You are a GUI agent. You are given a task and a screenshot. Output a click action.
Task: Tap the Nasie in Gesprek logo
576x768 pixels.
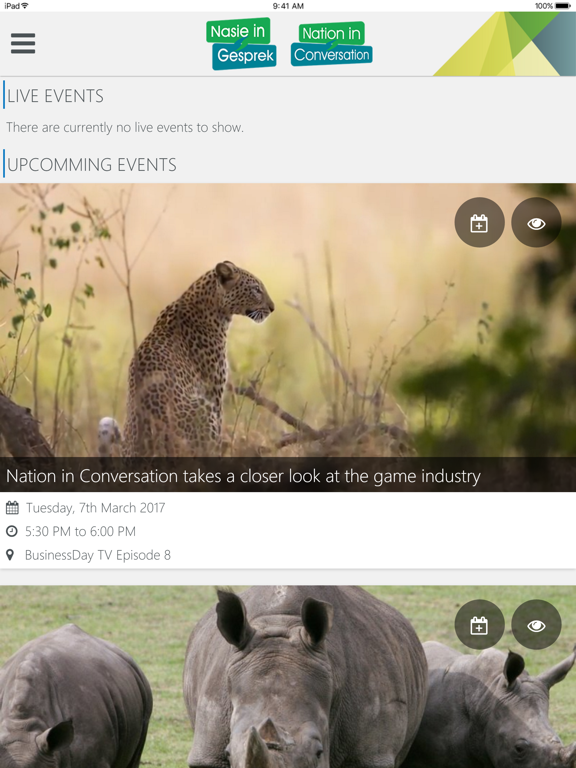[241, 44]
